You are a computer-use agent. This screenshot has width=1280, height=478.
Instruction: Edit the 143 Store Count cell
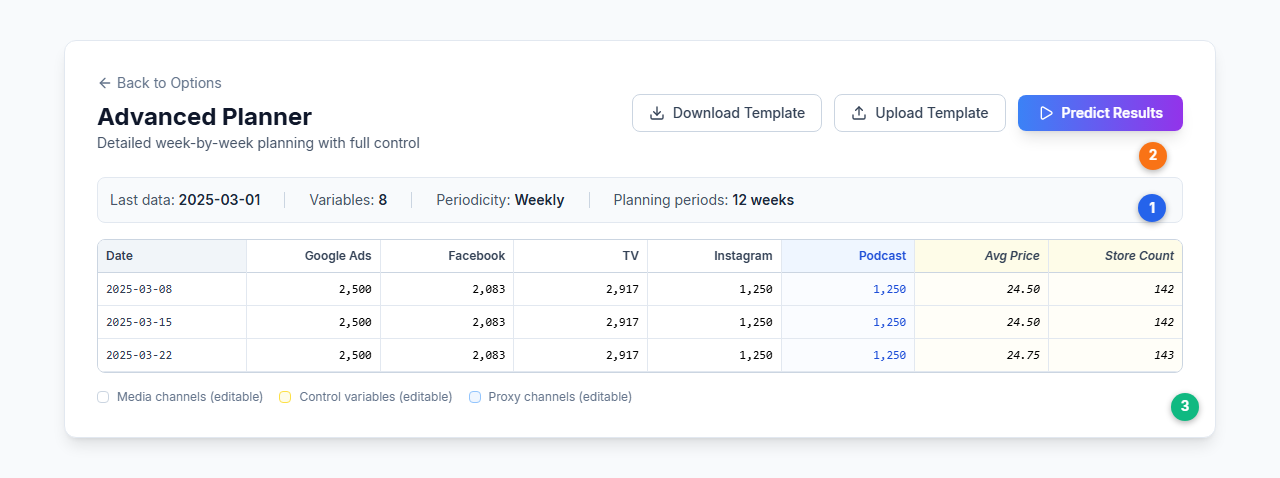point(1115,355)
